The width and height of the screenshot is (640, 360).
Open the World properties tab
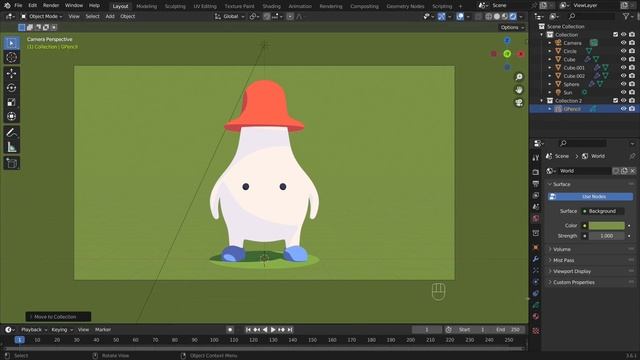[x=536, y=218]
